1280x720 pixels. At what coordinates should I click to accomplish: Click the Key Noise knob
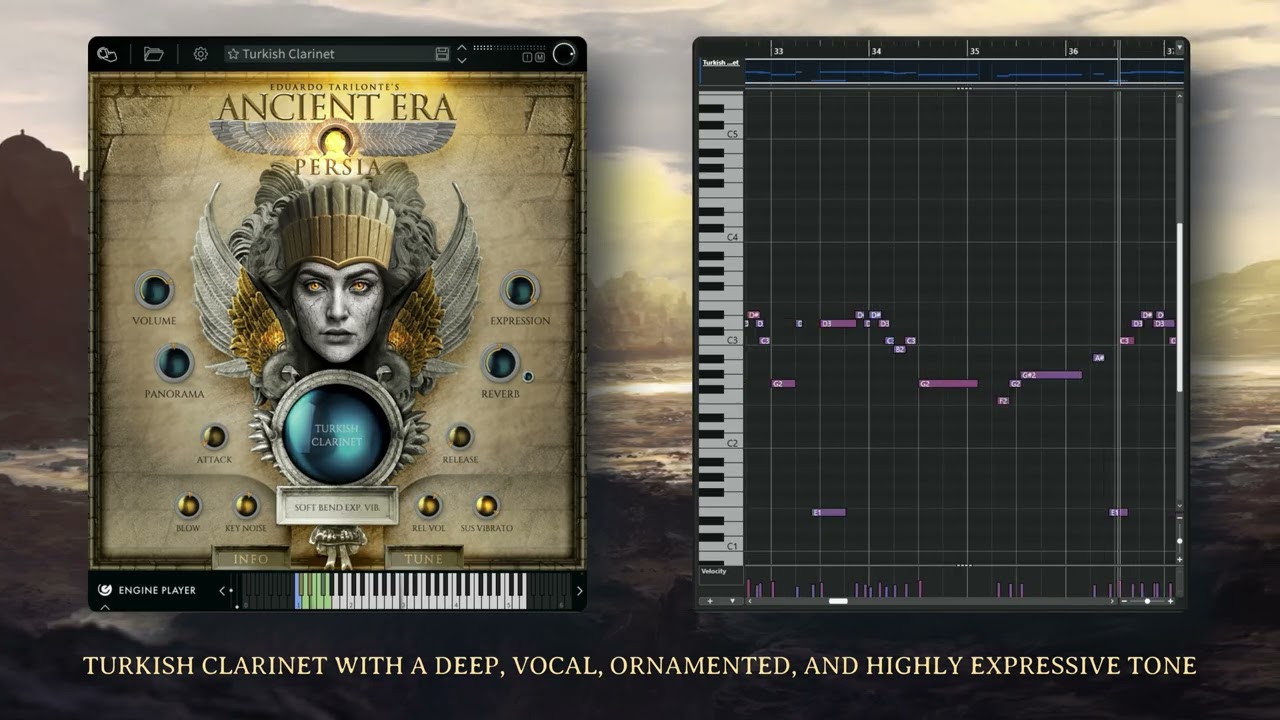246,506
